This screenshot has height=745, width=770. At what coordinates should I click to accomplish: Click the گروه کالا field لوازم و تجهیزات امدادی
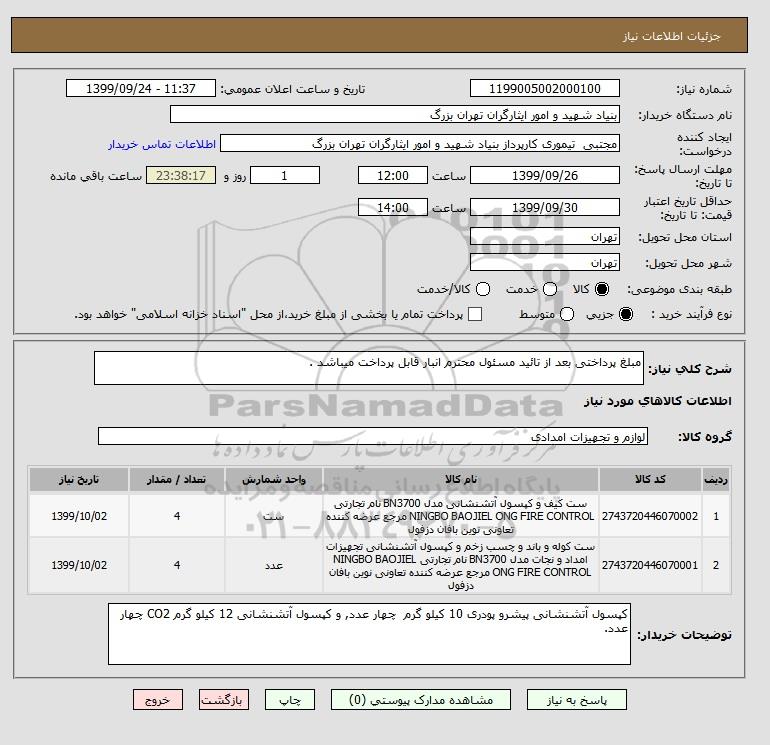point(373,436)
